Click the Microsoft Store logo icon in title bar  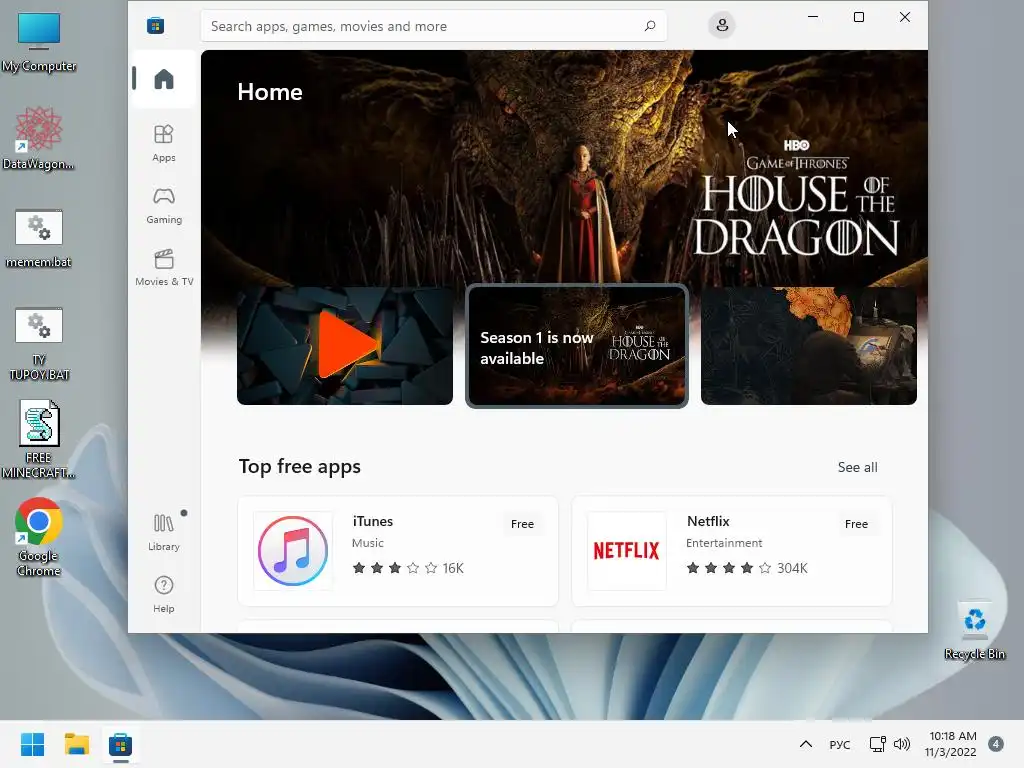(x=155, y=25)
